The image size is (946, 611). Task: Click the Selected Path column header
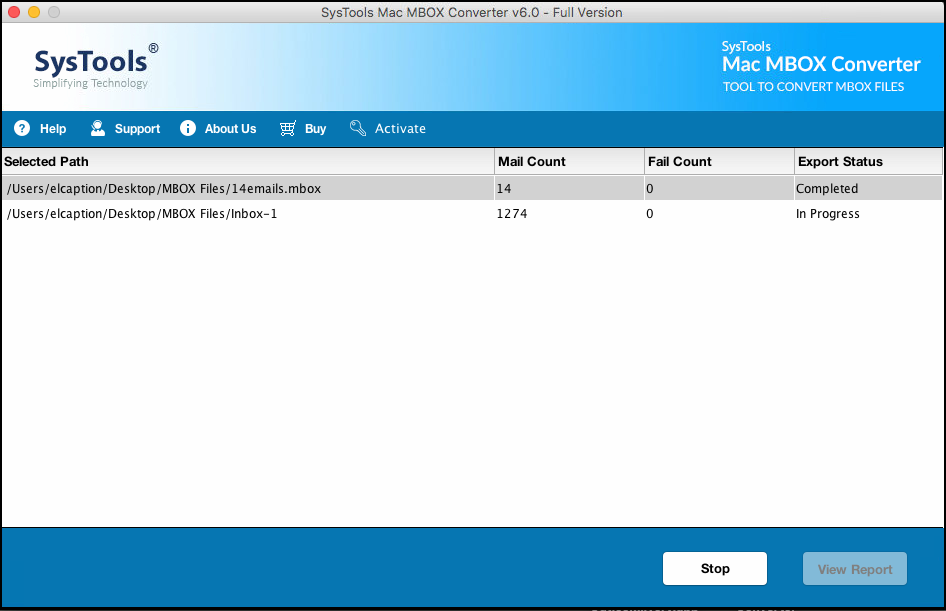[248, 162]
